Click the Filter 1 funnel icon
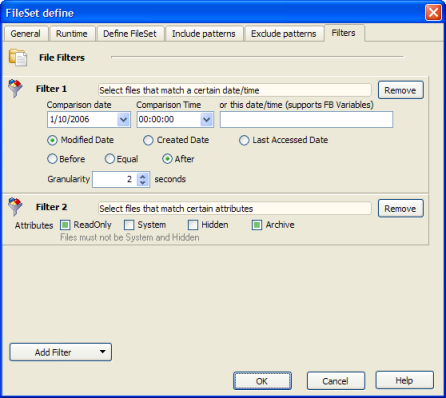 [x=15, y=88]
